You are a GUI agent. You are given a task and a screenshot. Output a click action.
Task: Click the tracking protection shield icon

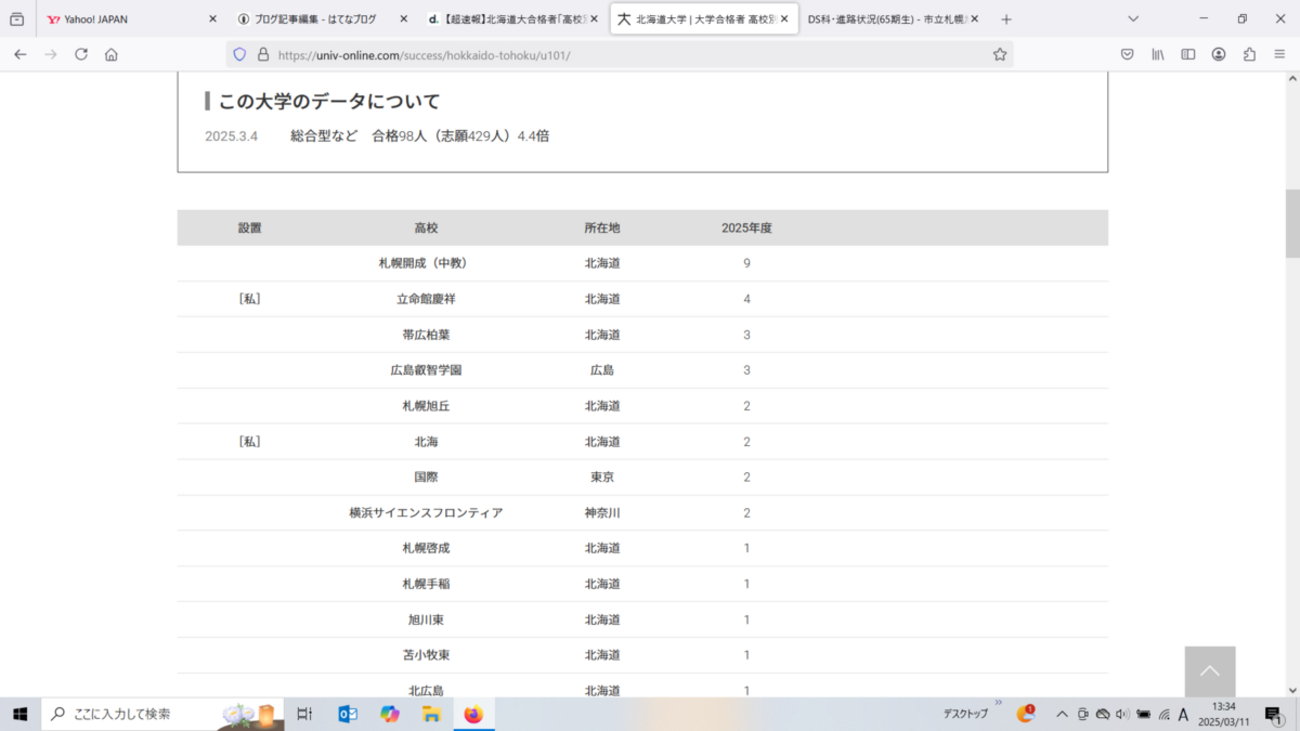(239, 55)
